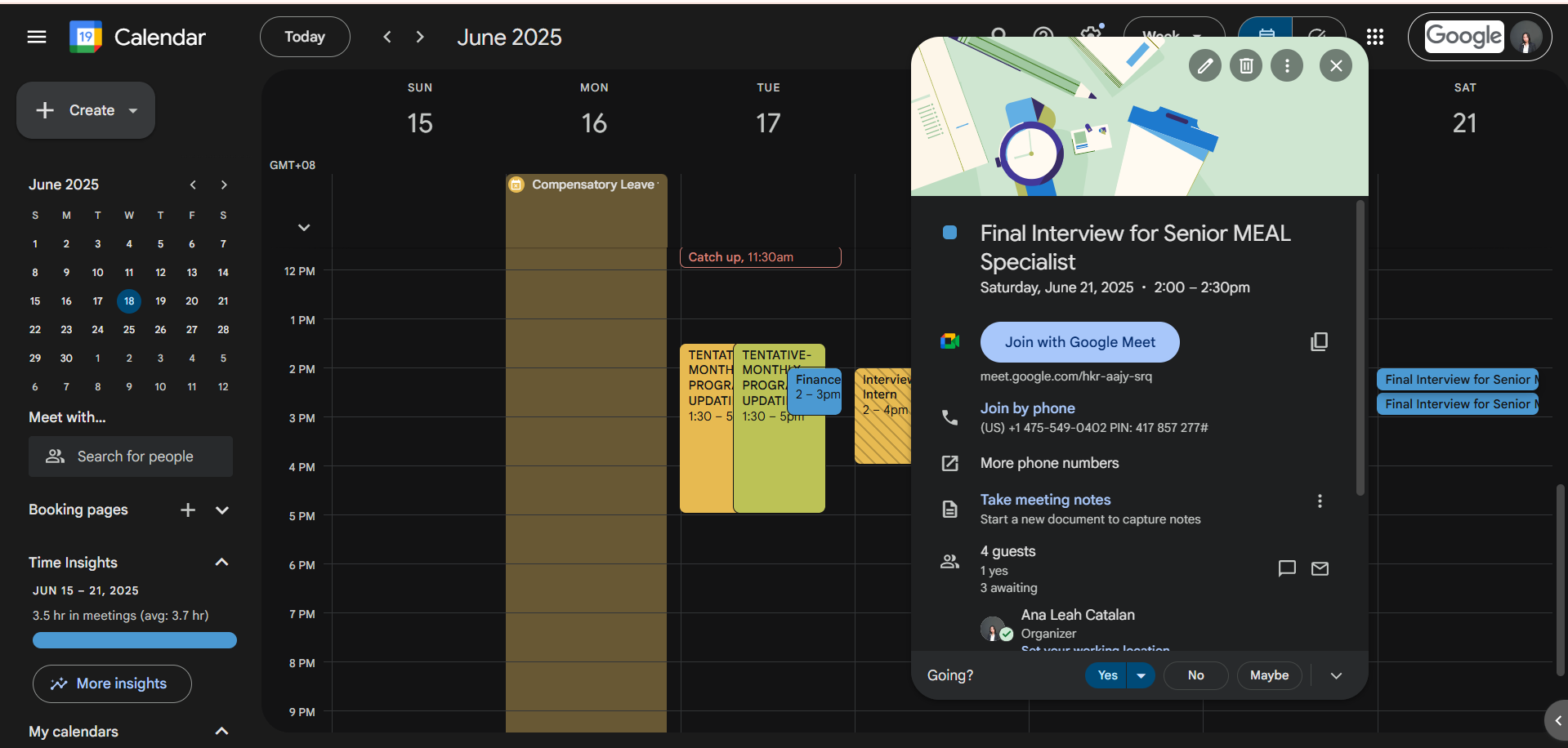The width and height of the screenshot is (1568, 748).
Task: Open the Google account profile avatar
Action: 1526,37
